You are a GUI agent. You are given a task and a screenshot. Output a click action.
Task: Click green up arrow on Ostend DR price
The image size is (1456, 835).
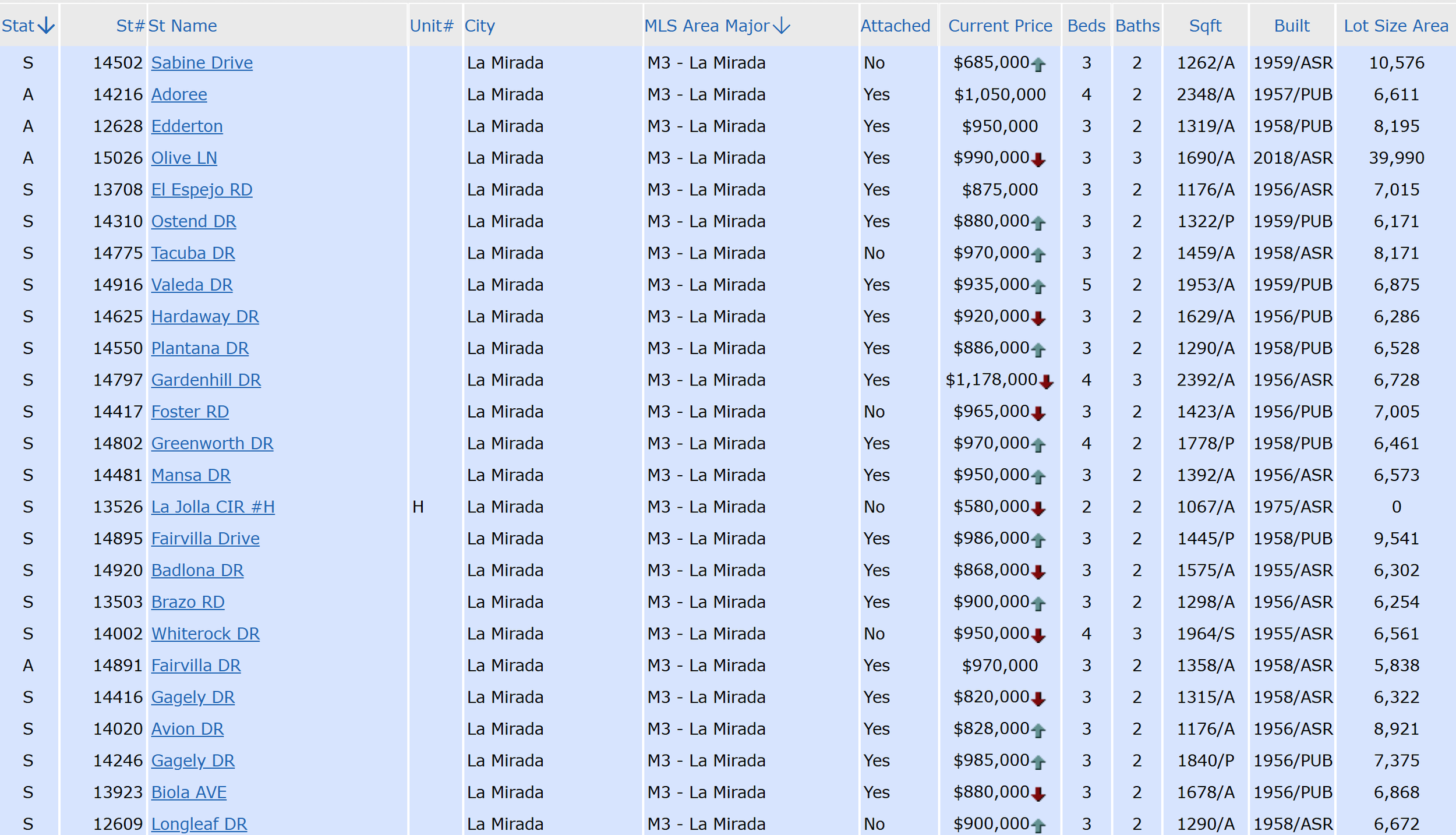[1038, 222]
